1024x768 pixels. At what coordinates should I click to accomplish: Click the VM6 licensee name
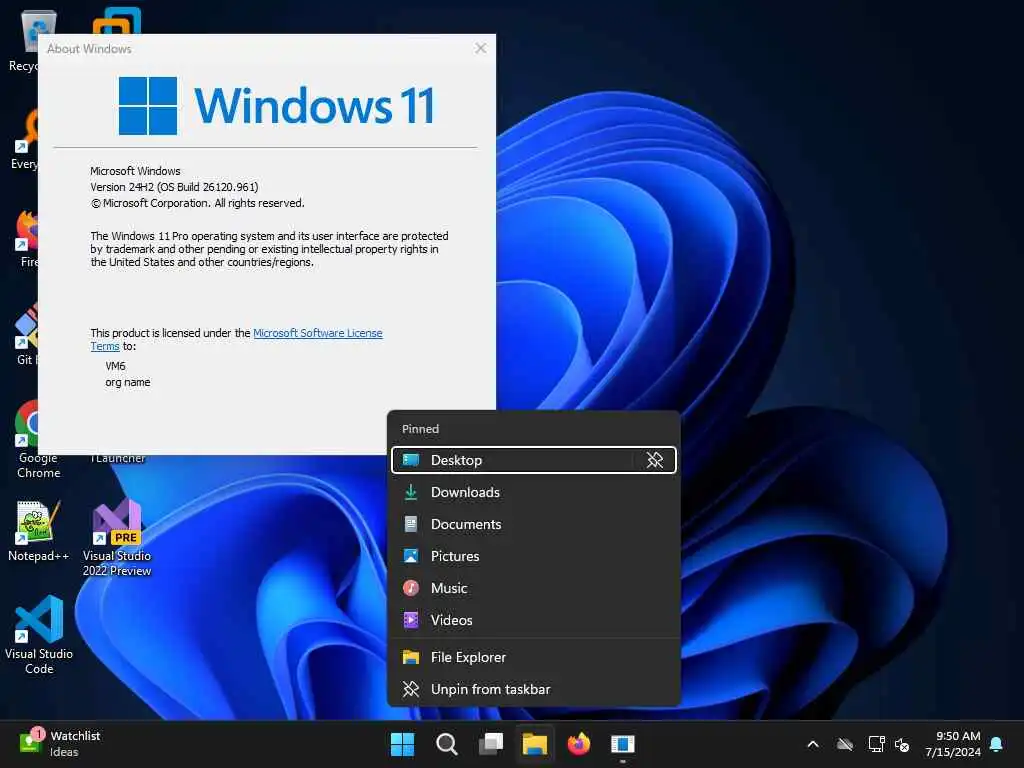pyautogui.click(x=116, y=366)
